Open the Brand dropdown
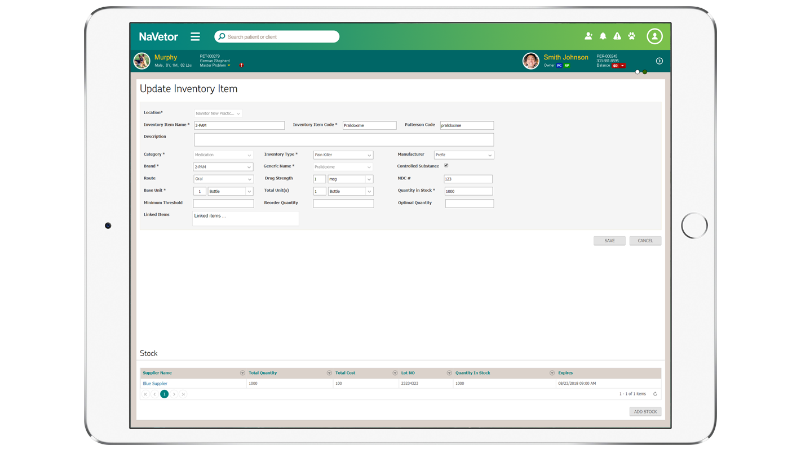Viewport: 800px width, 450px height. point(249,167)
